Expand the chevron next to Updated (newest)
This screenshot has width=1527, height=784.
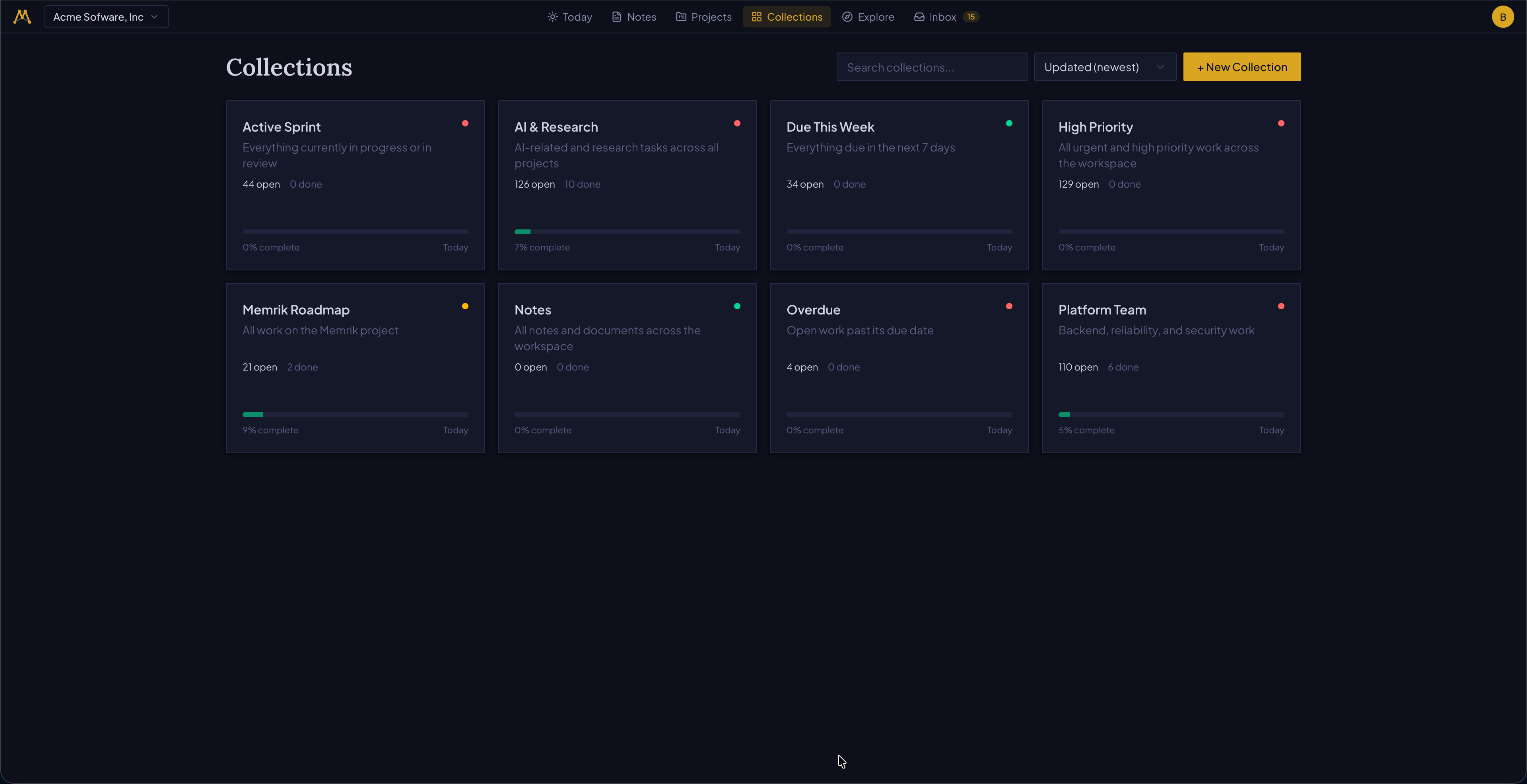tap(1160, 67)
